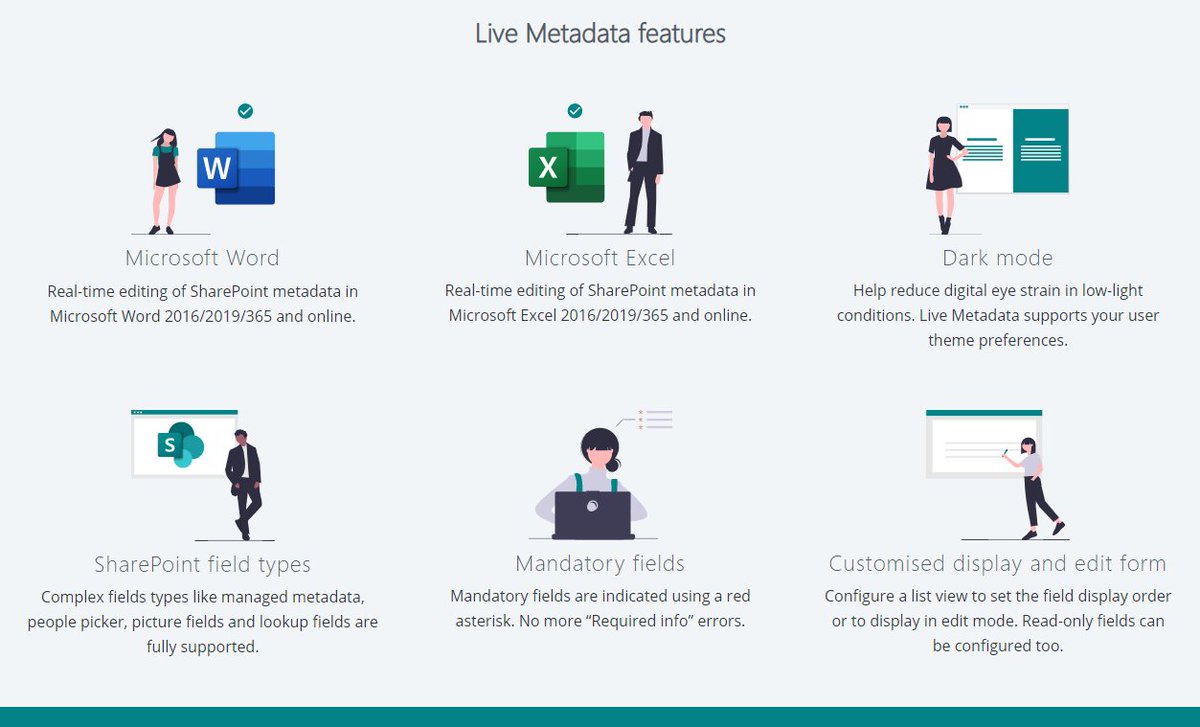
Task: Click the woman standing beside Word icon
Action: 166,180
